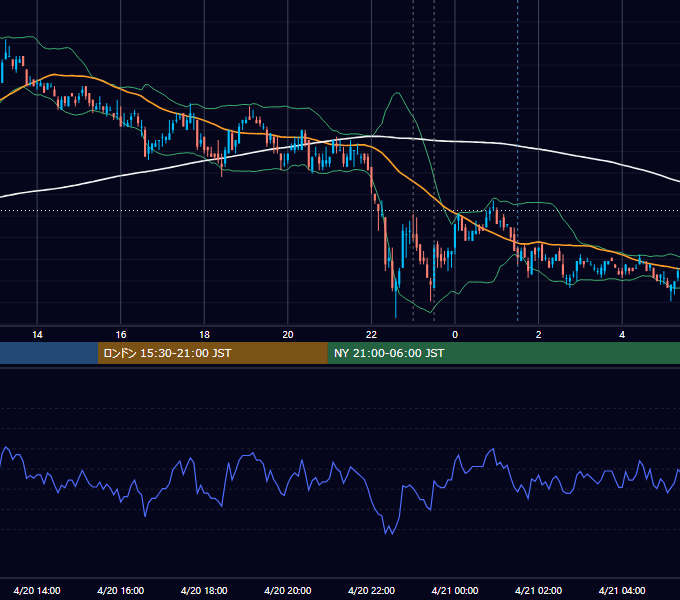Click the 4/21 00:00 label on the indicator axis
This screenshot has height=600, width=680.
coord(455,590)
